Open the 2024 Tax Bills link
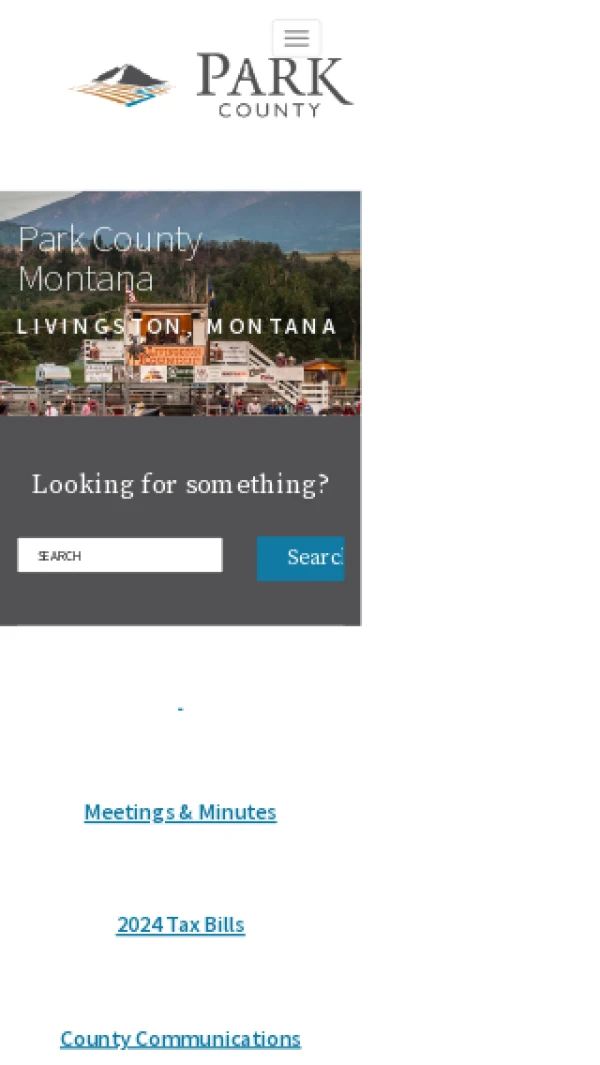Image resolution: width=600 pixels, height=1065 pixels. coord(180,924)
